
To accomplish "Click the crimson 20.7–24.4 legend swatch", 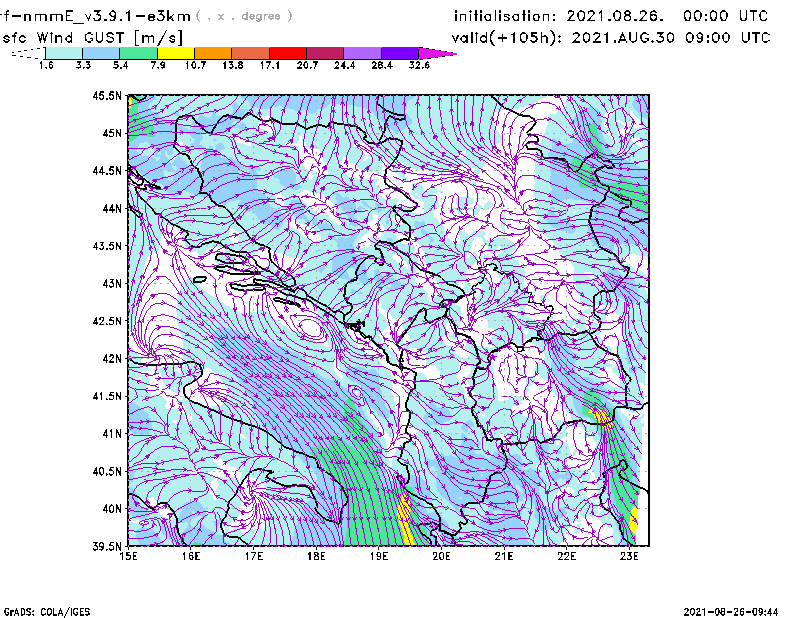I will click(325, 53).
